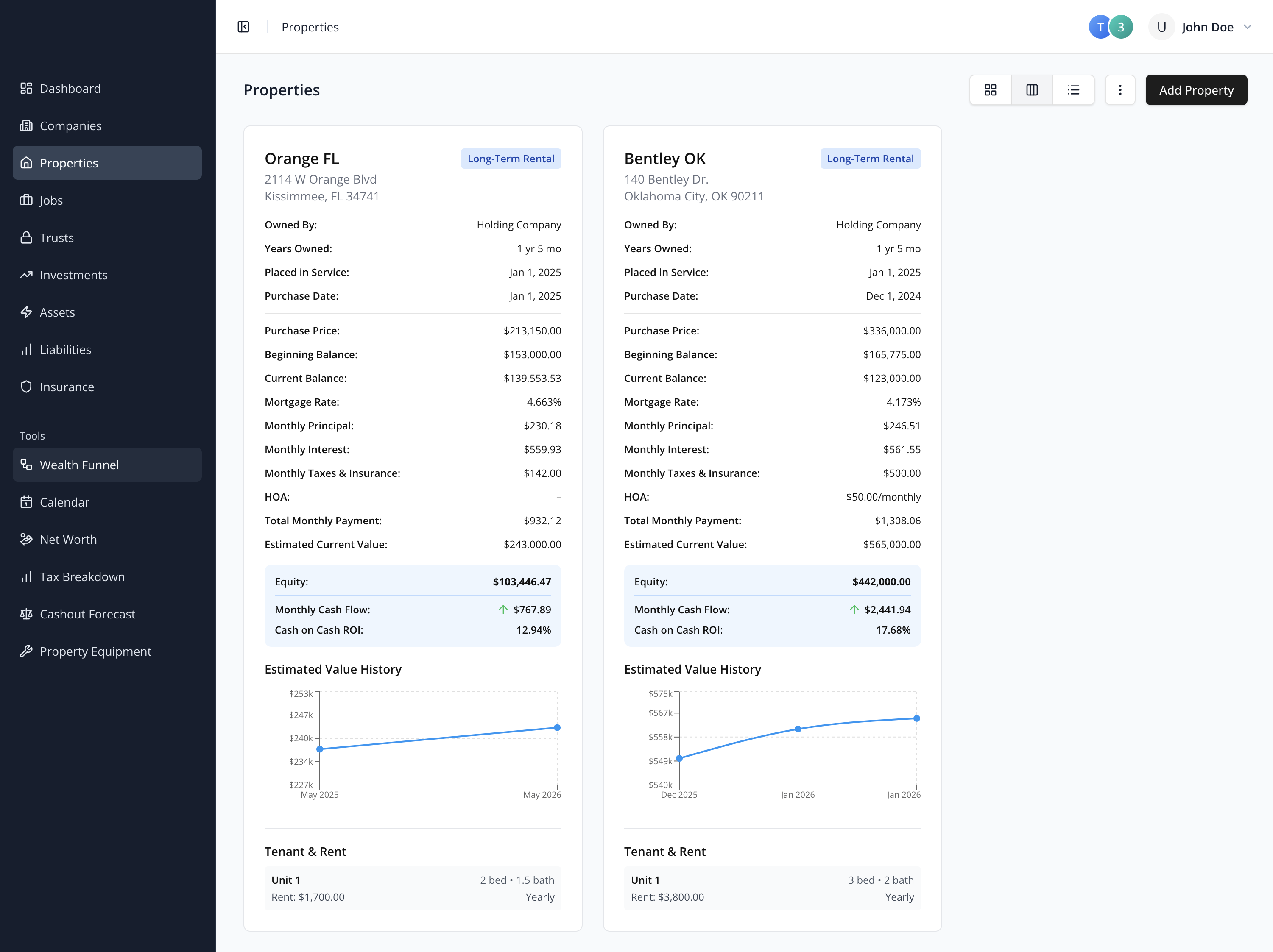The height and width of the screenshot is (952, 1273).
Task: Click Bentley monthly cash flow $2,441.94
Action: pos(887,609)
